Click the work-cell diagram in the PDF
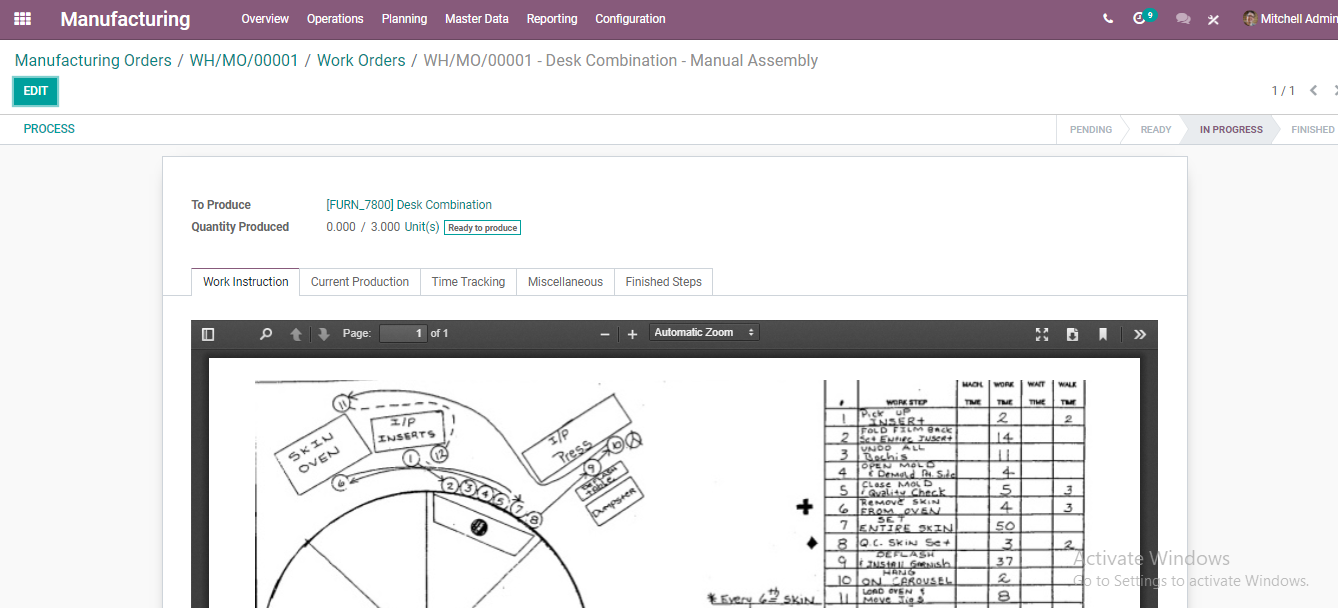Viewport: 1338px width, 608px height. coord(450,494)
